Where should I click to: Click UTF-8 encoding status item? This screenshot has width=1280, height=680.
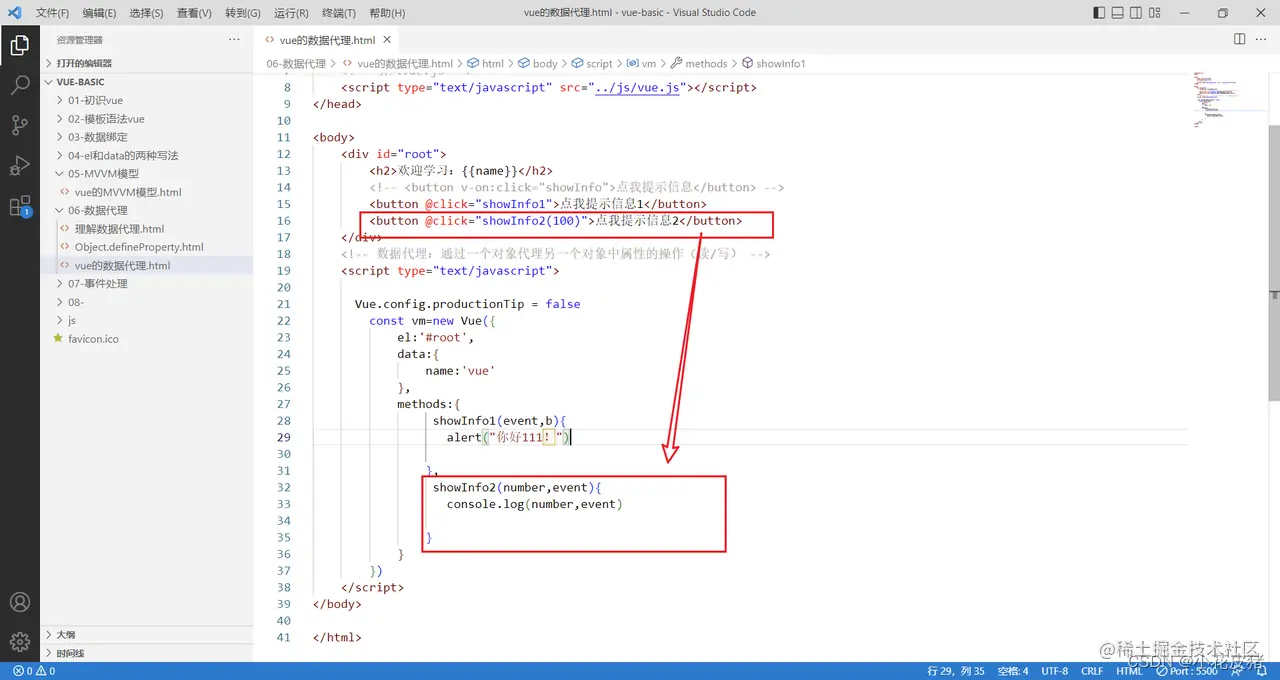[x=1054, y=671]
